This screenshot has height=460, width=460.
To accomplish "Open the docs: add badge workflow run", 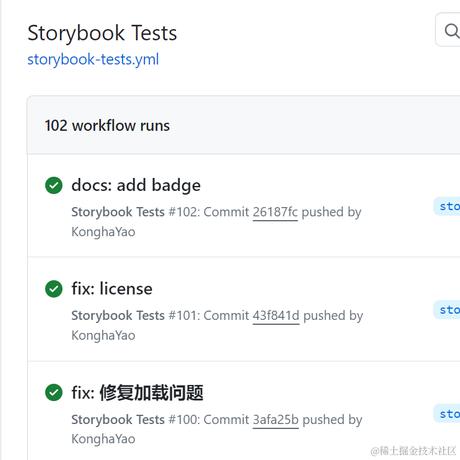I will point(136,185).
